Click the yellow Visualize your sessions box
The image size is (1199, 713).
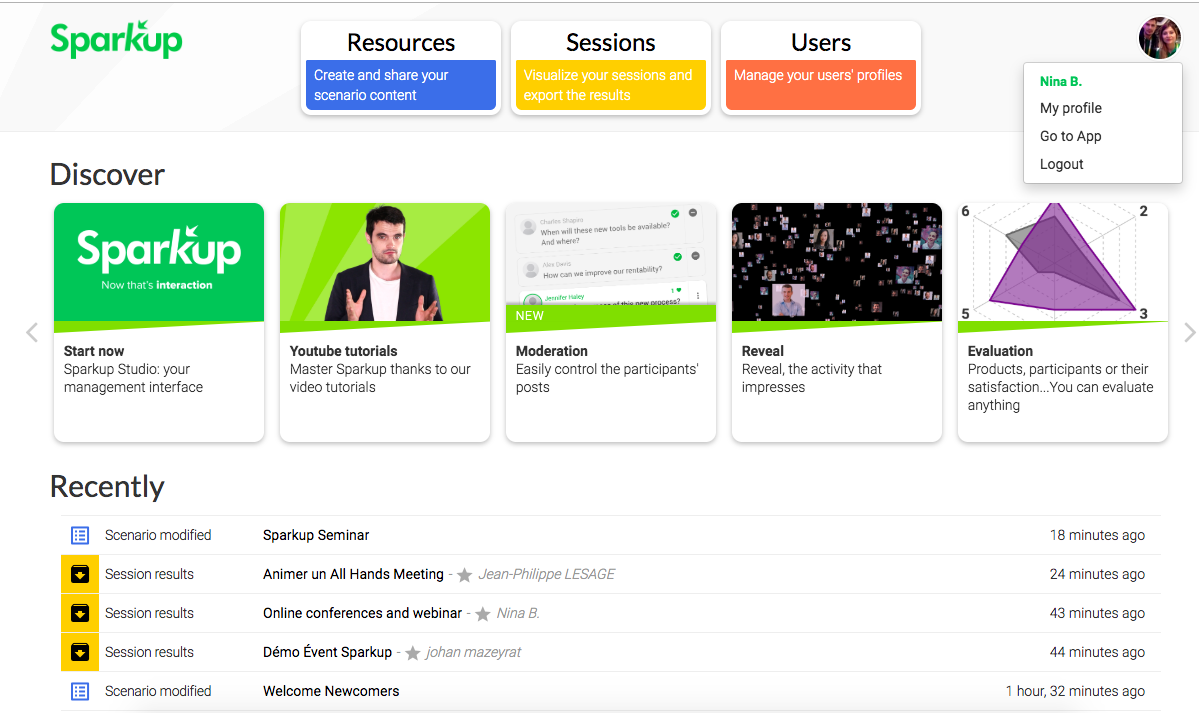pos(610,85)
